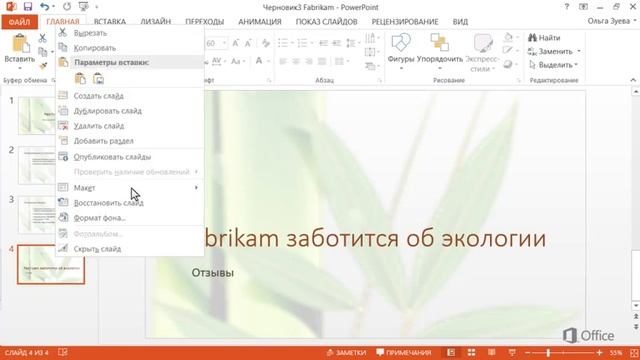This screenshot has height=360, width=640.
Task: Open the ВСТАВКА tab
Action: (x=110, y=22)
